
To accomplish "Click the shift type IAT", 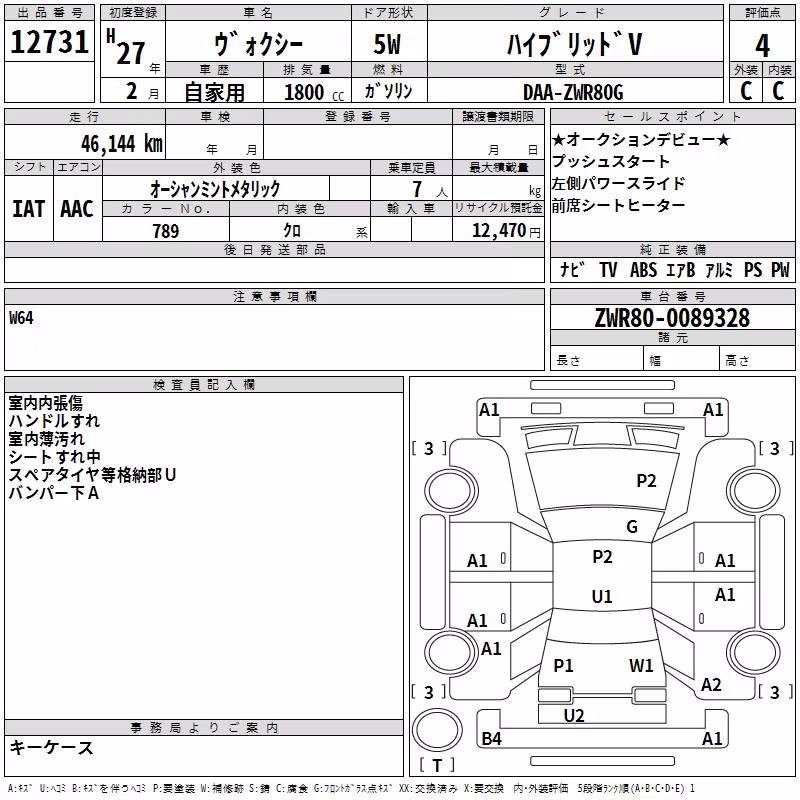I will pyautogui.click(x=29, y=209).
